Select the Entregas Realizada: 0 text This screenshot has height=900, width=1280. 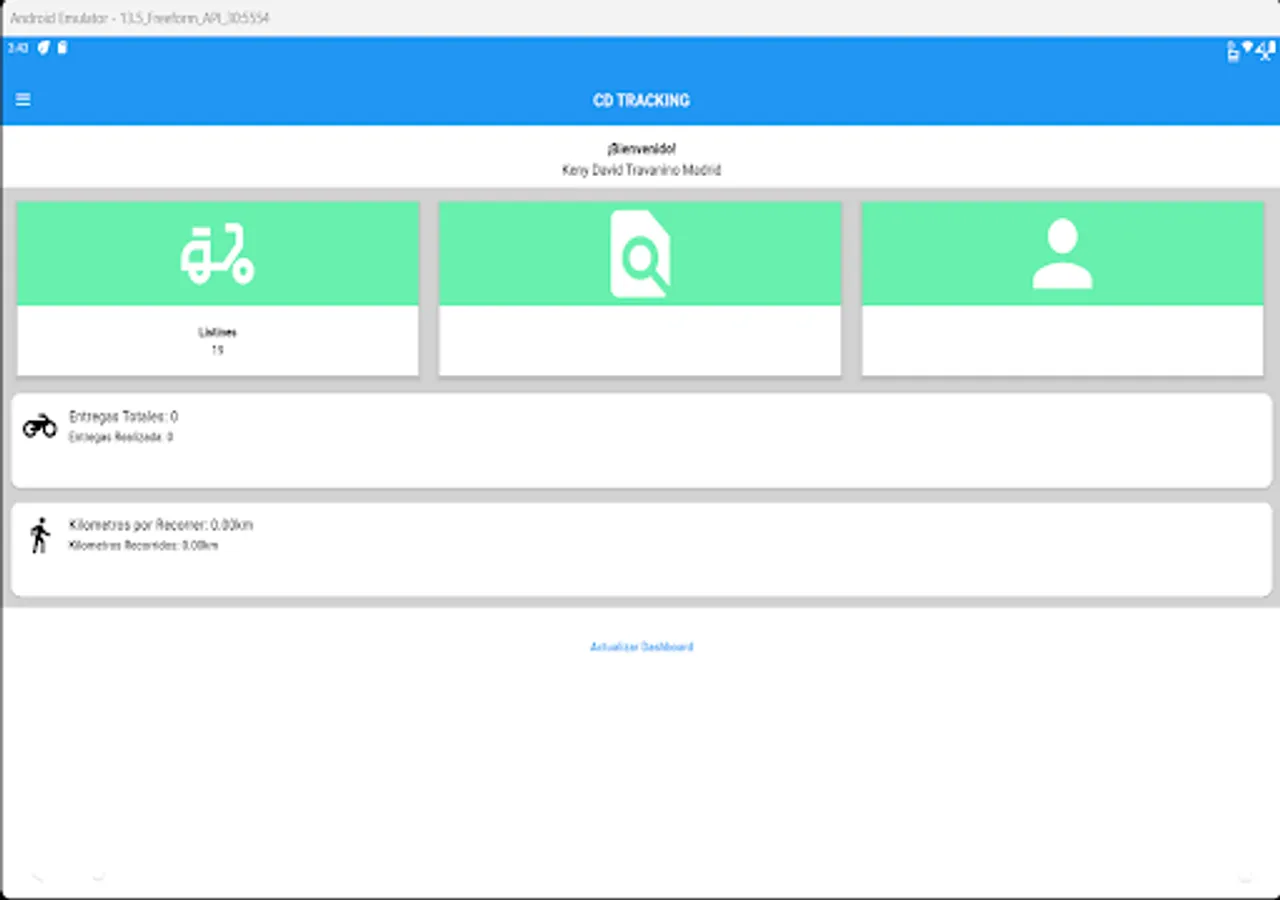pyautogui.click(x=118, y=437)
